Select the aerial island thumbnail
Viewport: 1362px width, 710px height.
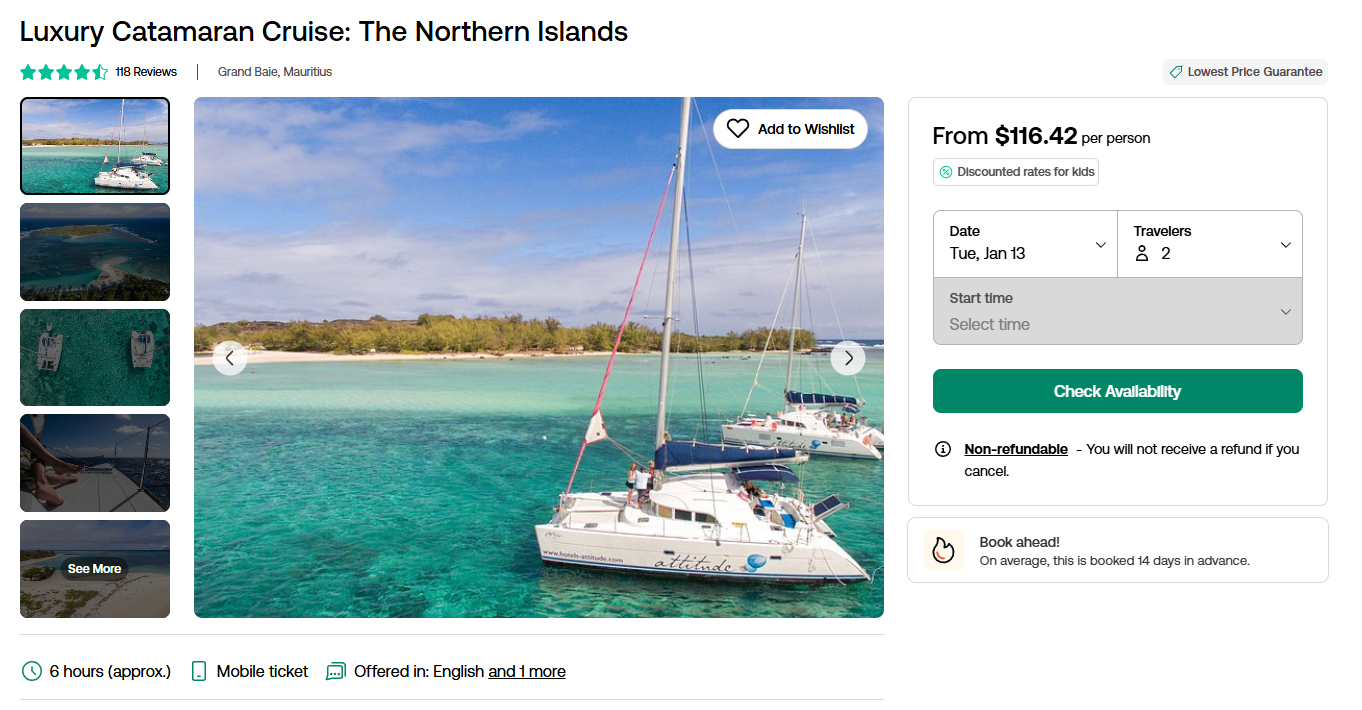click(x=95, y=252)
